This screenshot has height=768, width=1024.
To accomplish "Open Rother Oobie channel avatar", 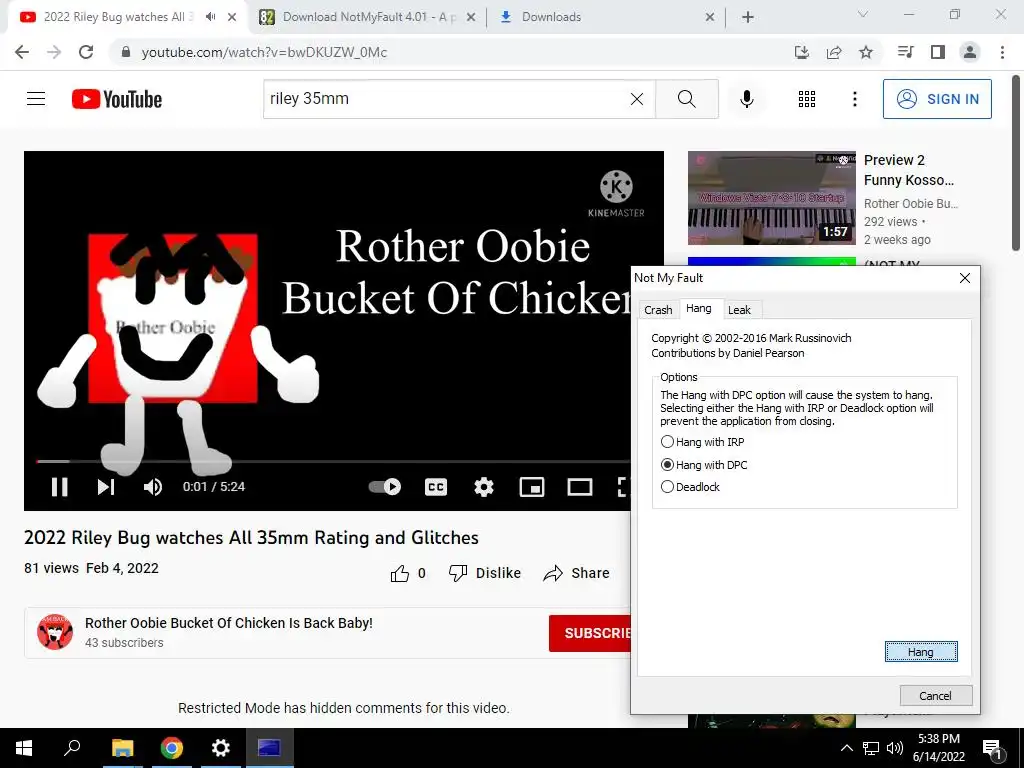I will 54,632.
